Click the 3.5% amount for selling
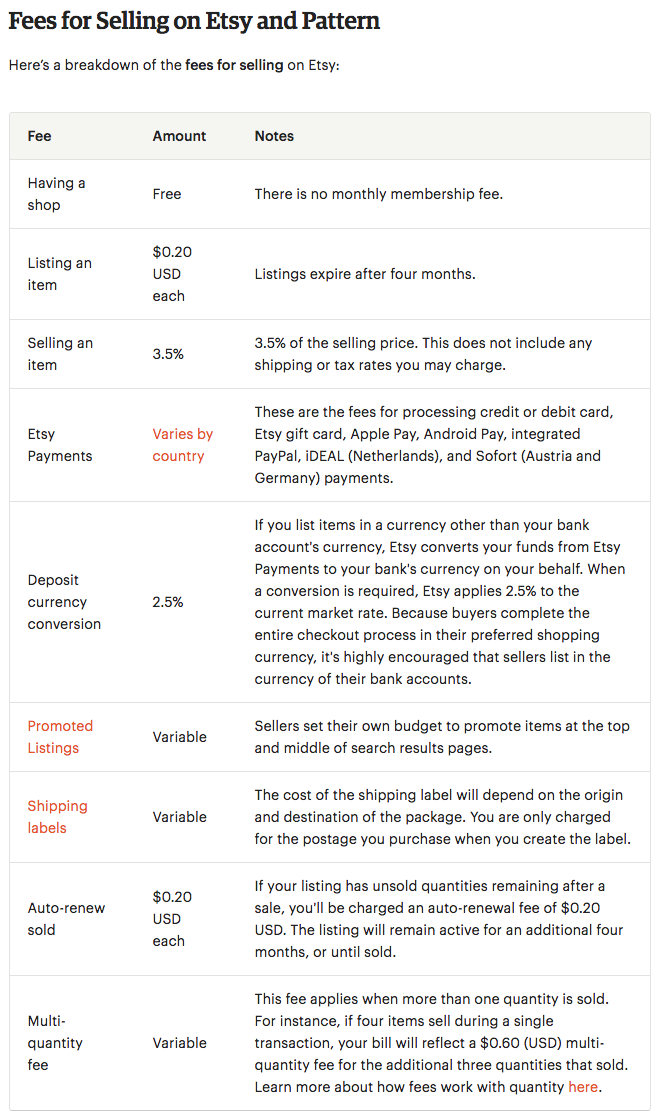Image resolution: width=658 pixels, height=1118 pixels. click(168, 354)
